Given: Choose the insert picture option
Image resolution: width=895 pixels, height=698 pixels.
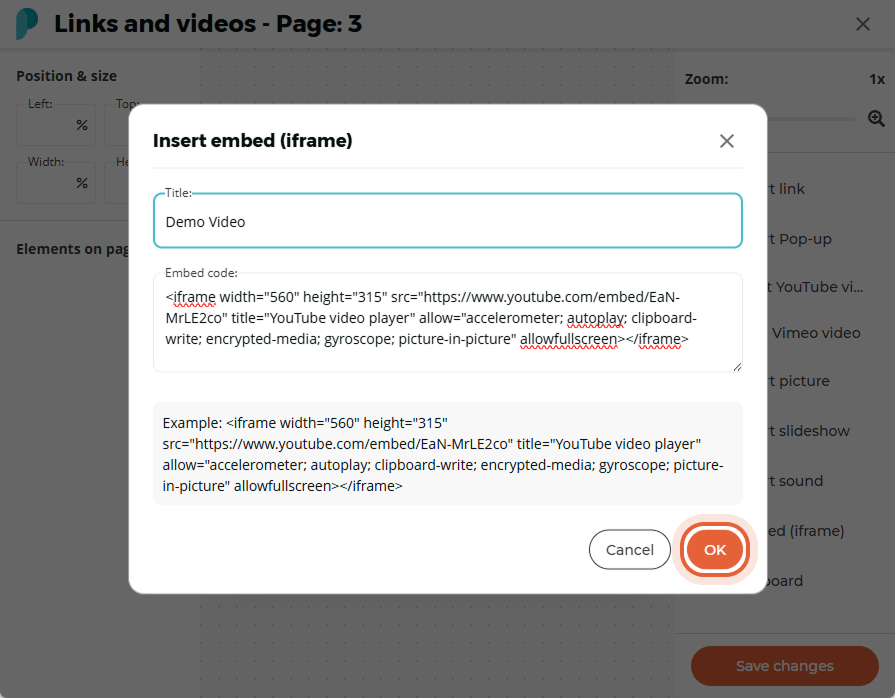Looking at the screenshot, I should (x=799, y=381).
